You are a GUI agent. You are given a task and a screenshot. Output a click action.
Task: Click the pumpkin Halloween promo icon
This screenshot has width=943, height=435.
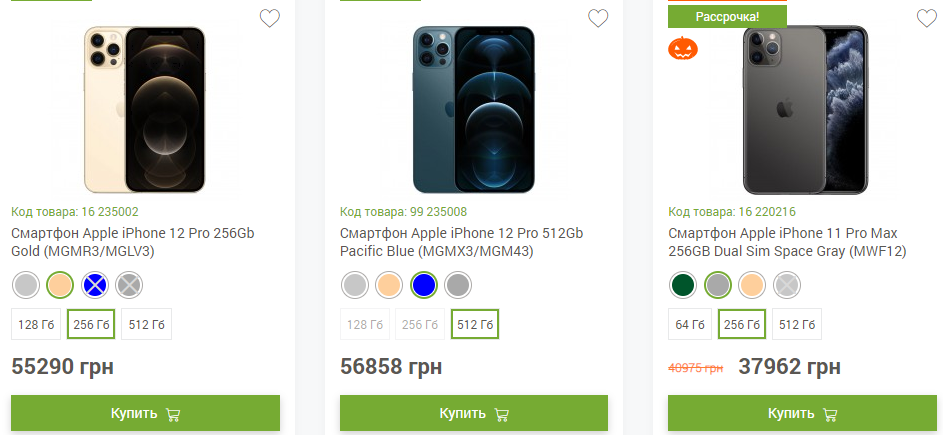point(683,48)
